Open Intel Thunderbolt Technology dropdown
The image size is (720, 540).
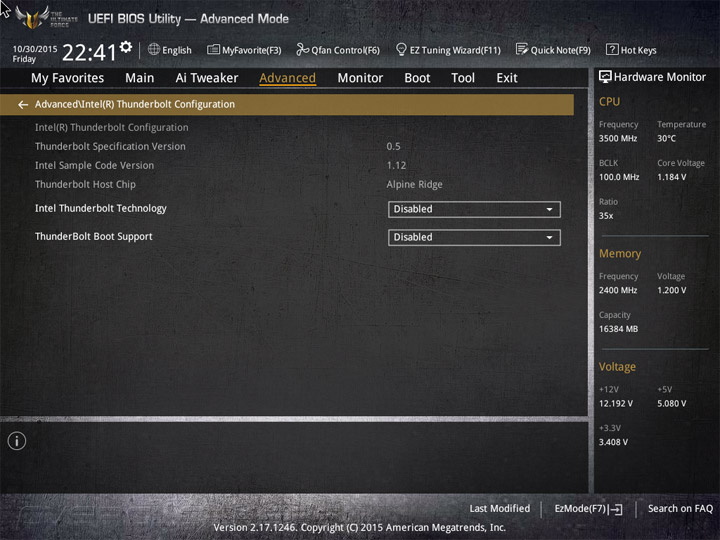tap(474, 209)
